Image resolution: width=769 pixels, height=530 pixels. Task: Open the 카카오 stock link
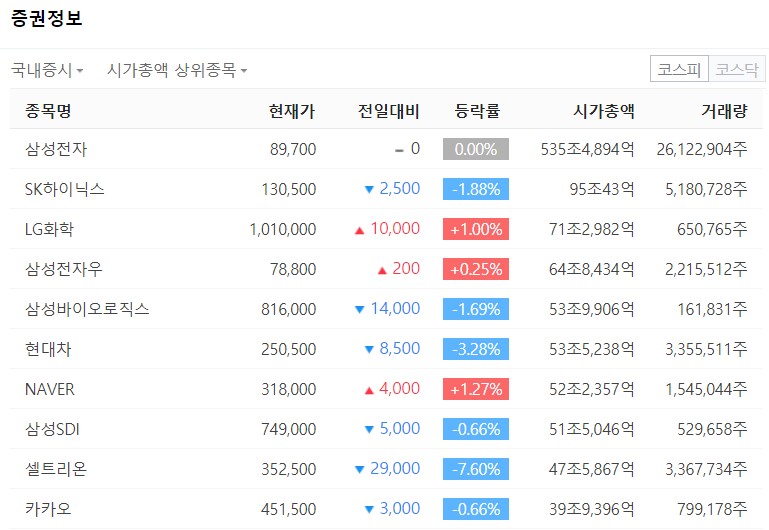(48, 509)
